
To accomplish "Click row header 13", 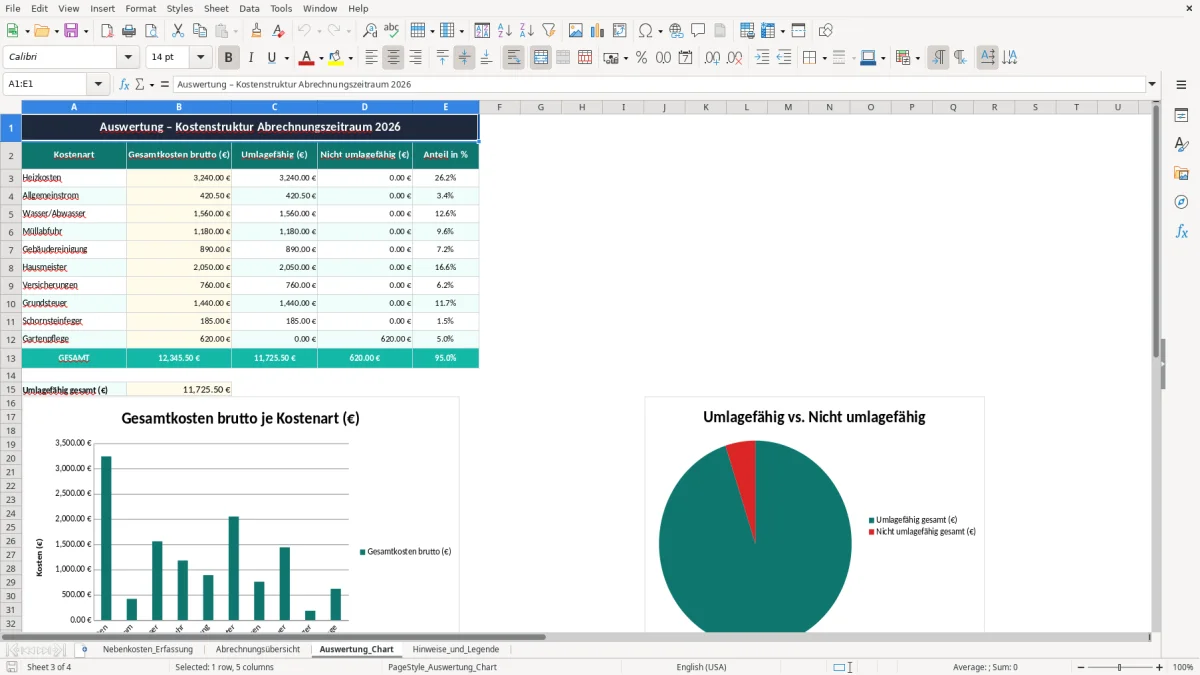I will 11,358.
